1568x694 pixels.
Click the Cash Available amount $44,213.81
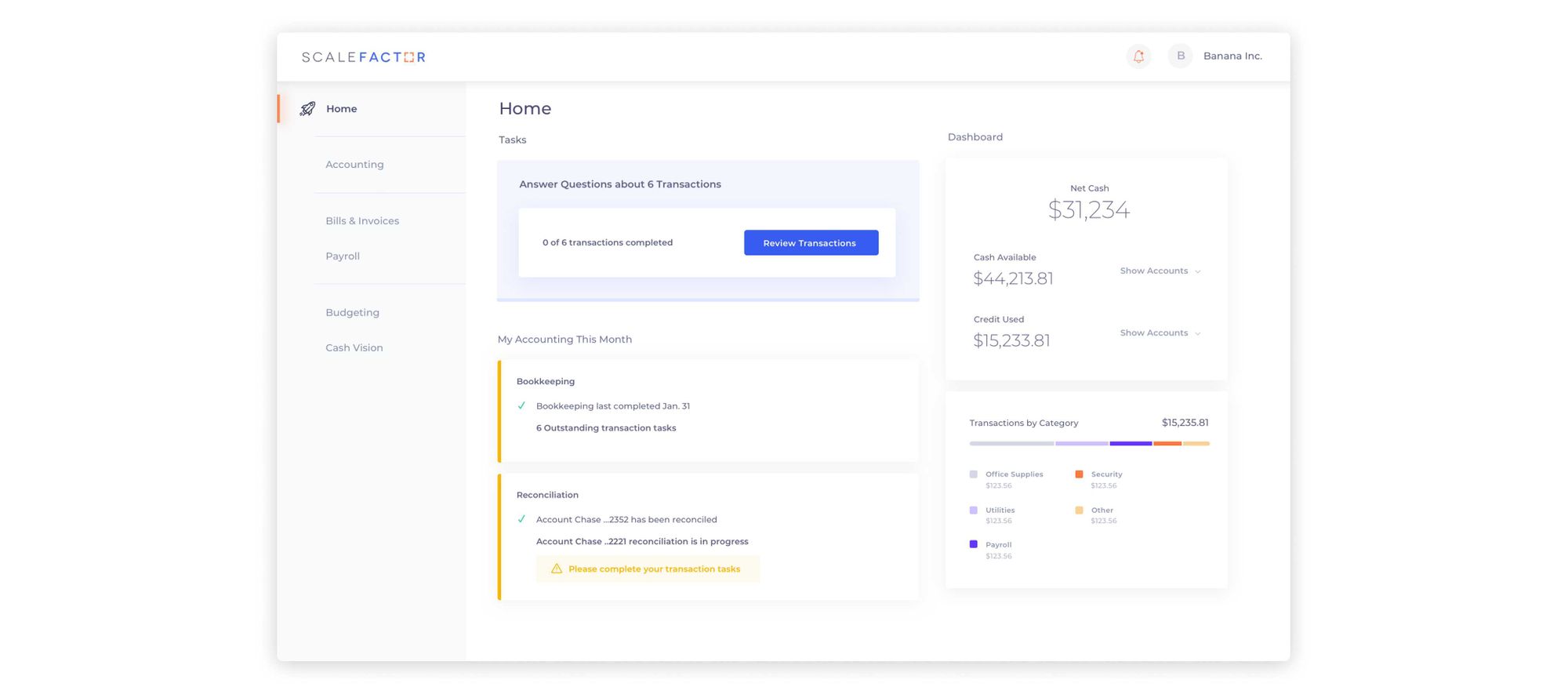coord(1013,278)
